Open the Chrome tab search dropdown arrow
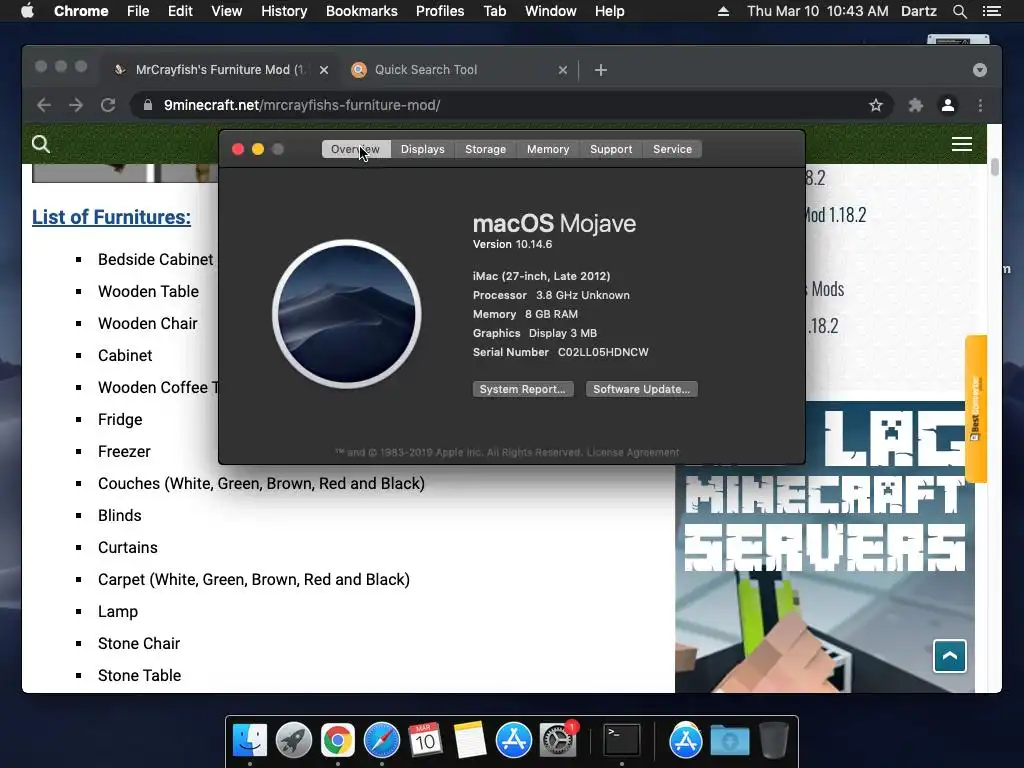 (980, 70)
